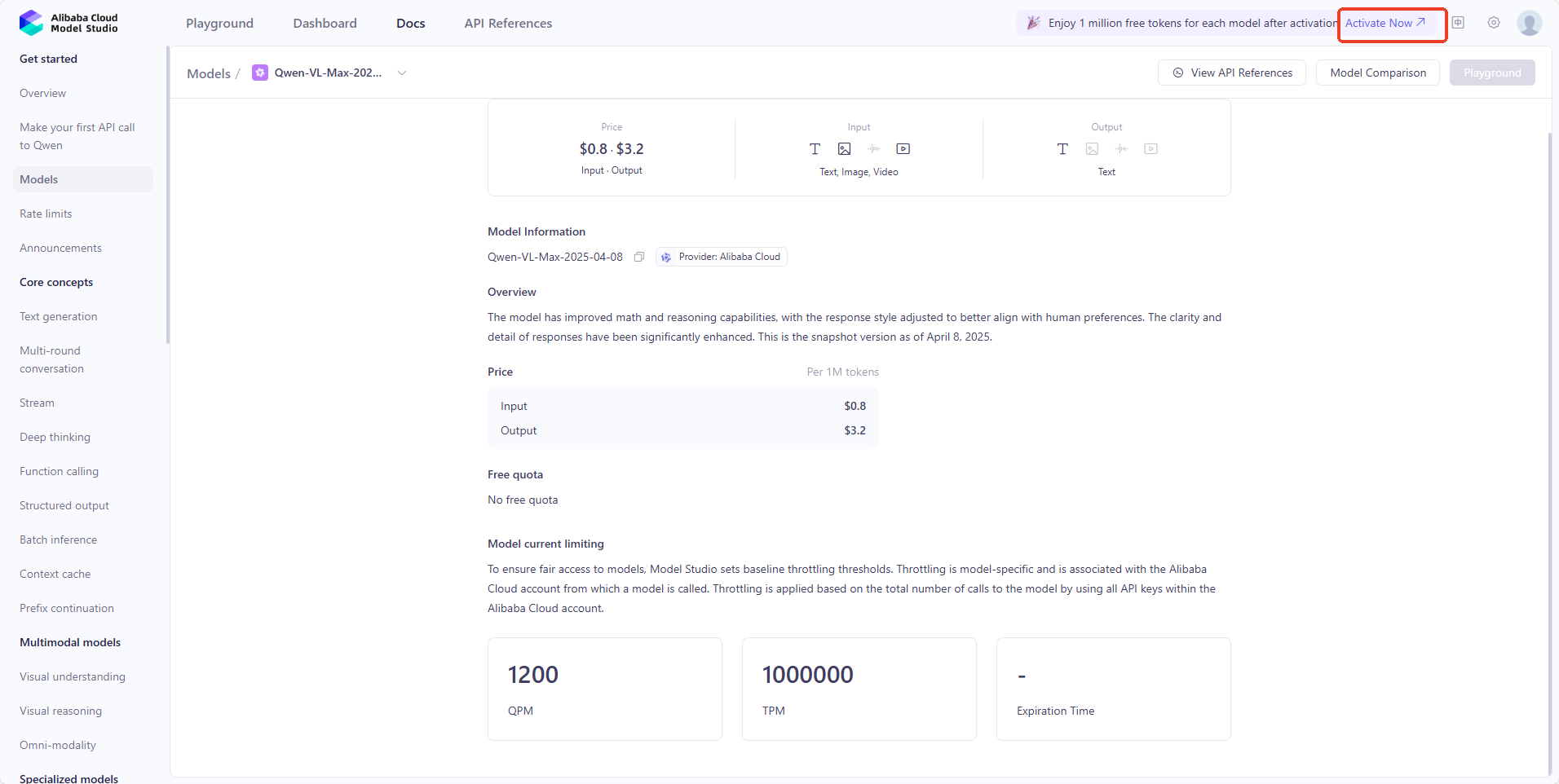Click the text output type icon
This screenshot has height=784, width=1559.
[1062, 148]
